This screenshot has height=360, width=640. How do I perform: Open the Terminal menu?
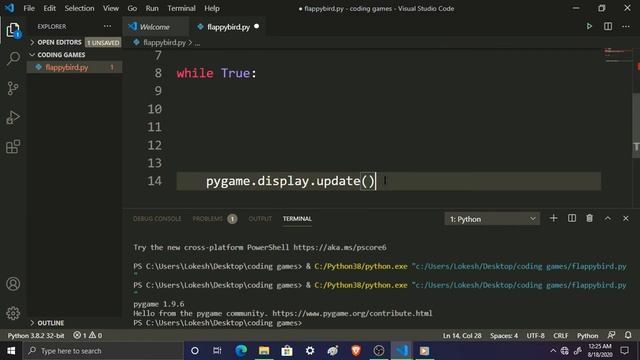[181, 8]
